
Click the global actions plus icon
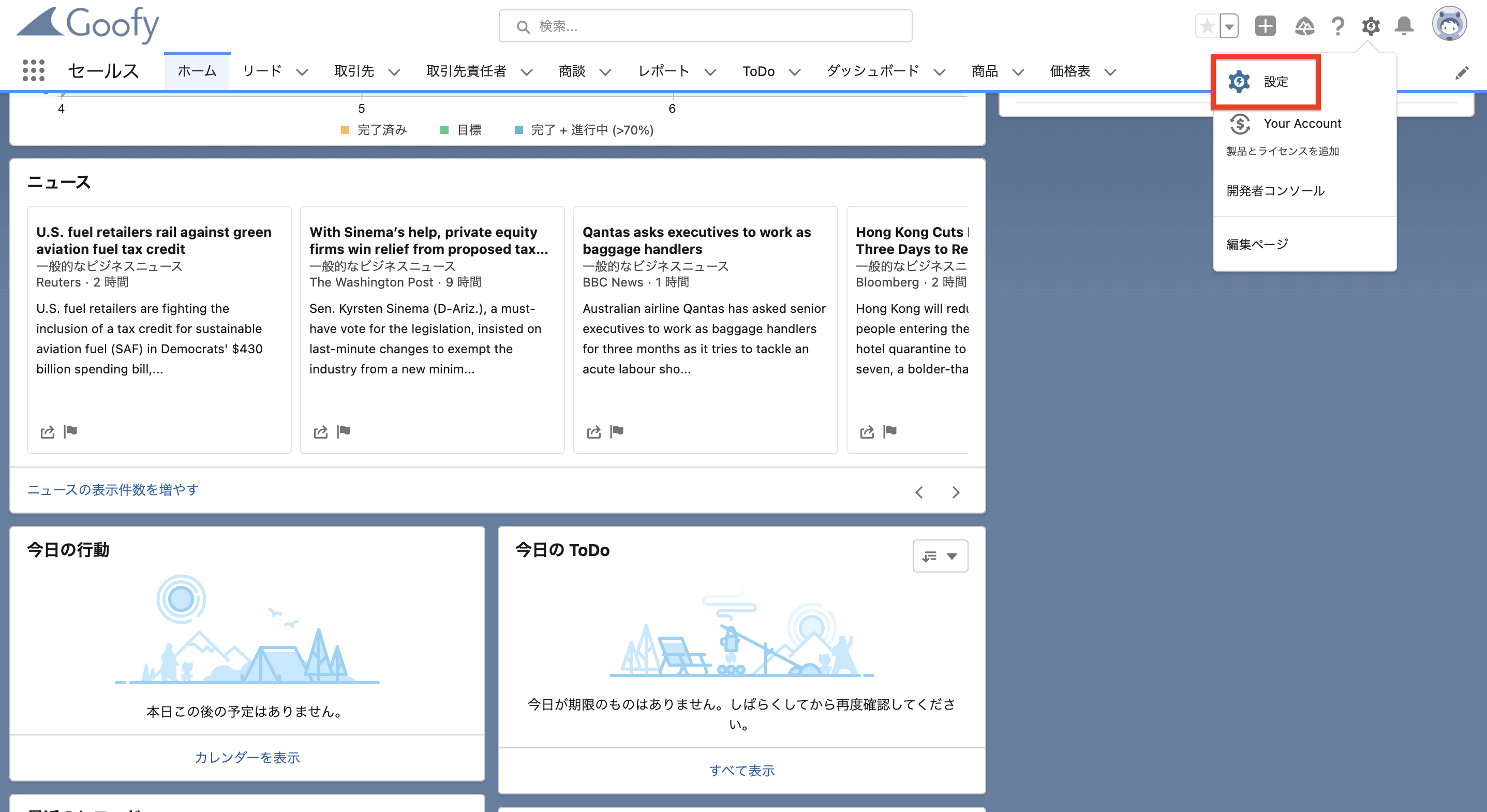(x=1265, y=26)
